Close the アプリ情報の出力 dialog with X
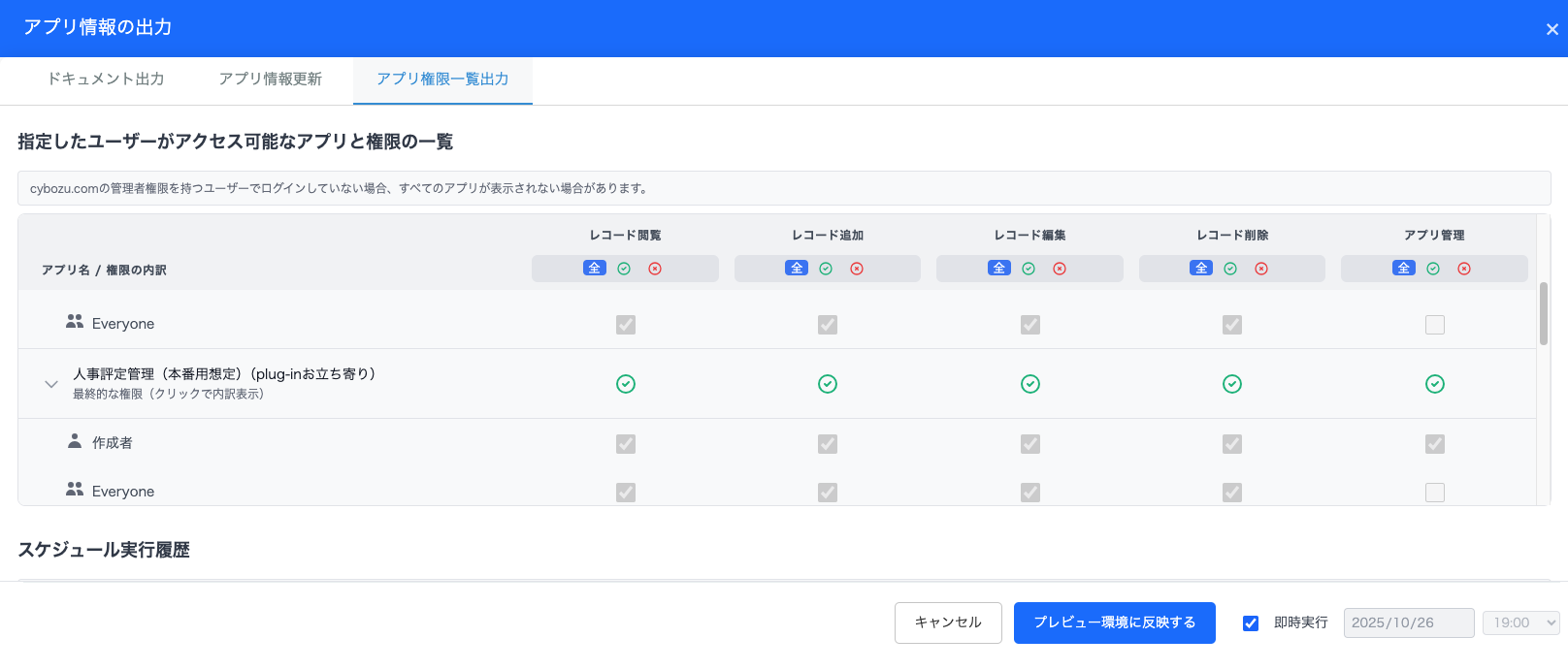 click(x=1552, y=29)
